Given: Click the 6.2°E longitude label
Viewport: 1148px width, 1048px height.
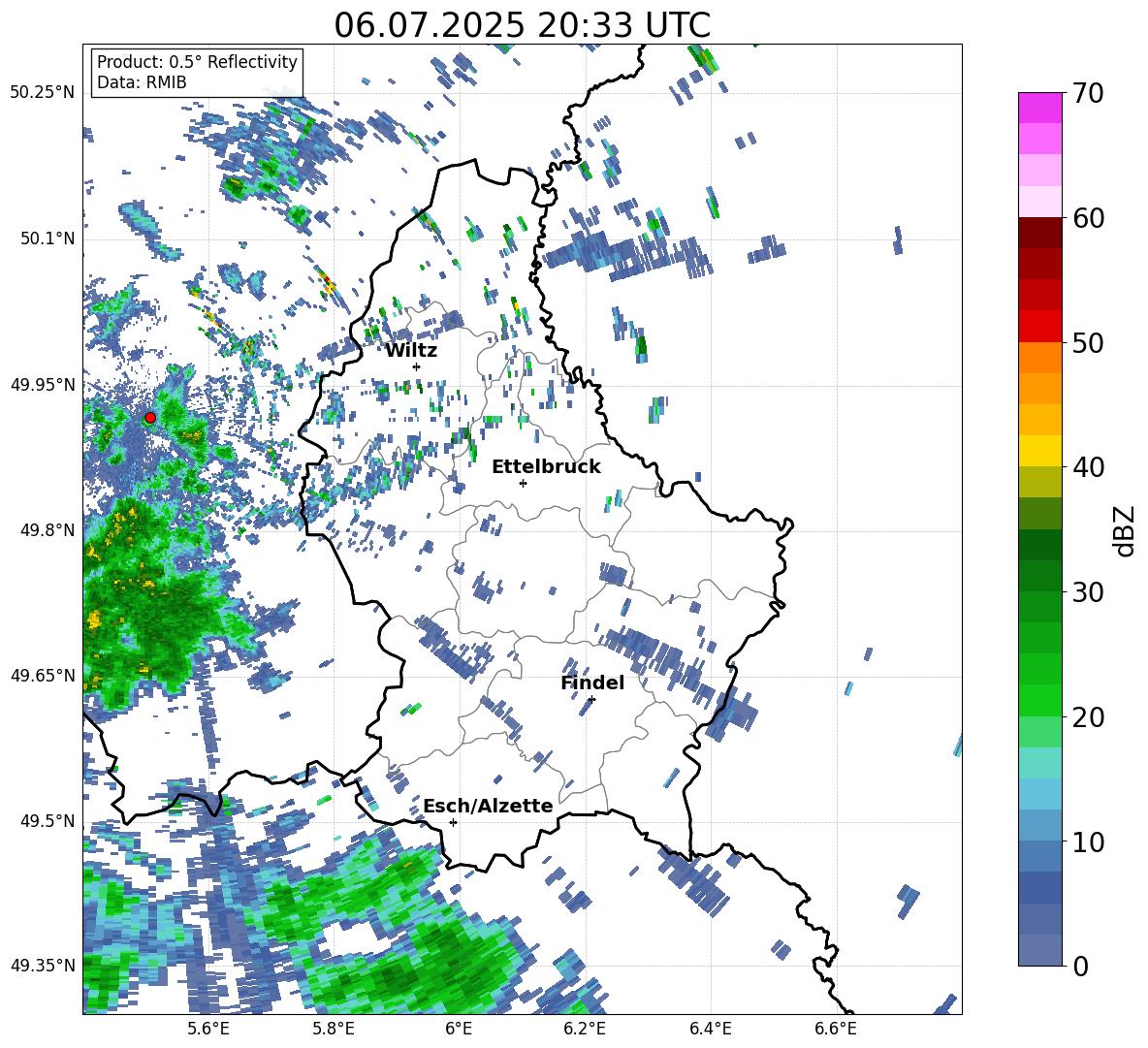Looking at the screenshot, I should click(x=585, y=1029).
